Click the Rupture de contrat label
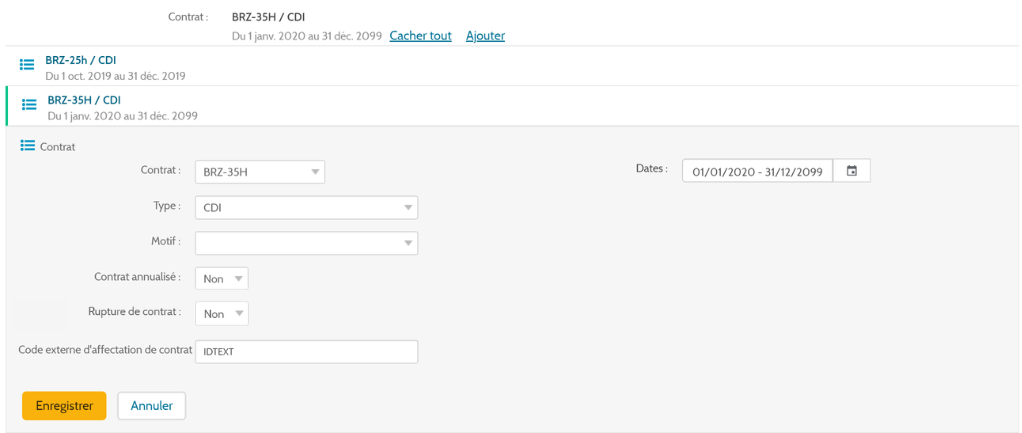 [134, 311]
